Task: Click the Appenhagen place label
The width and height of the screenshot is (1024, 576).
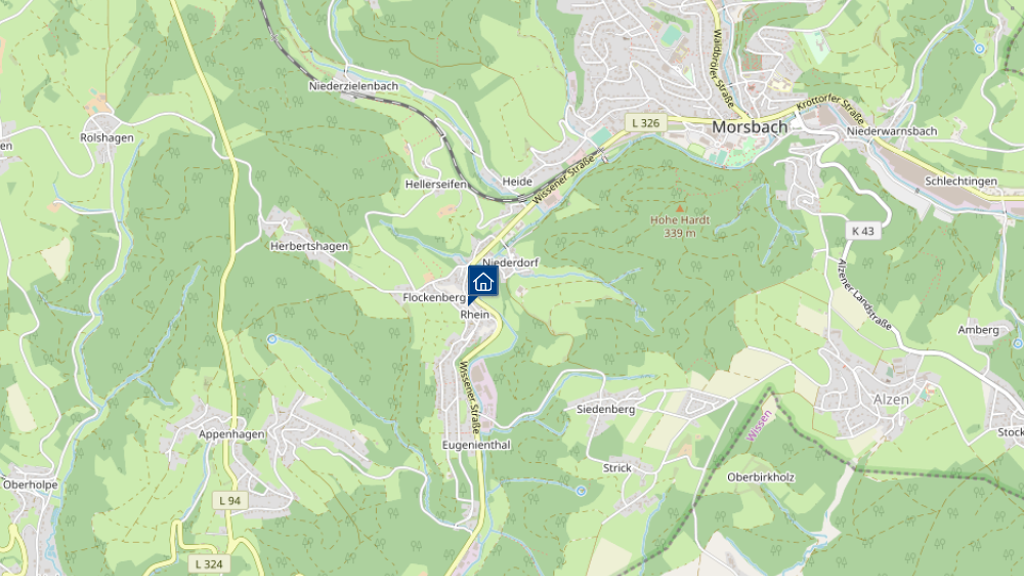Action: pos(232,434)
